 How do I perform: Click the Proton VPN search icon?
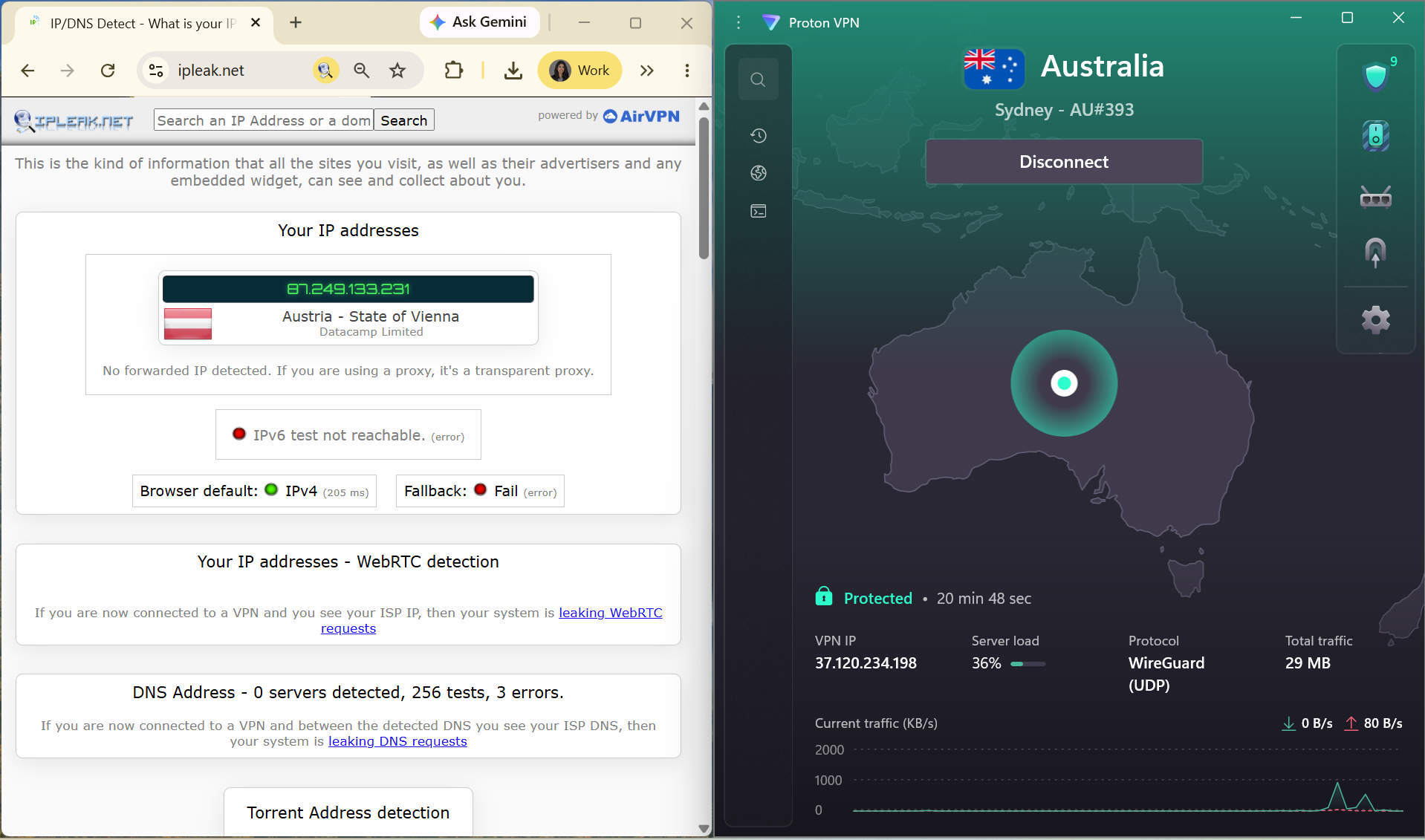click(x=758, y=79)
